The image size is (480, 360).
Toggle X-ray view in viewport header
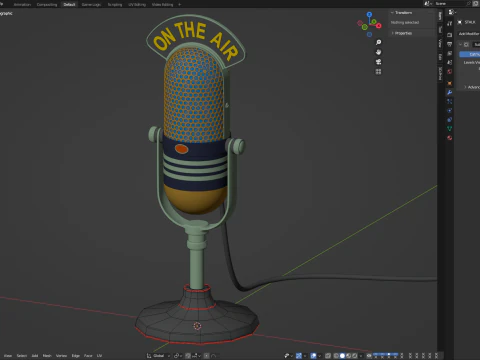click(x=328, y=356)
